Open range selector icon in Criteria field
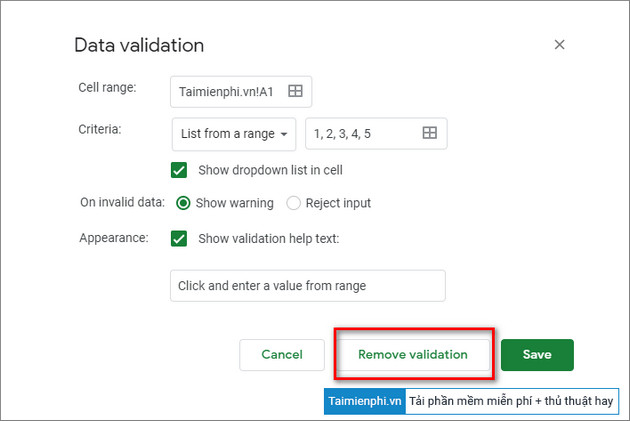Screen dimensions: 630x421 point(429,133)
